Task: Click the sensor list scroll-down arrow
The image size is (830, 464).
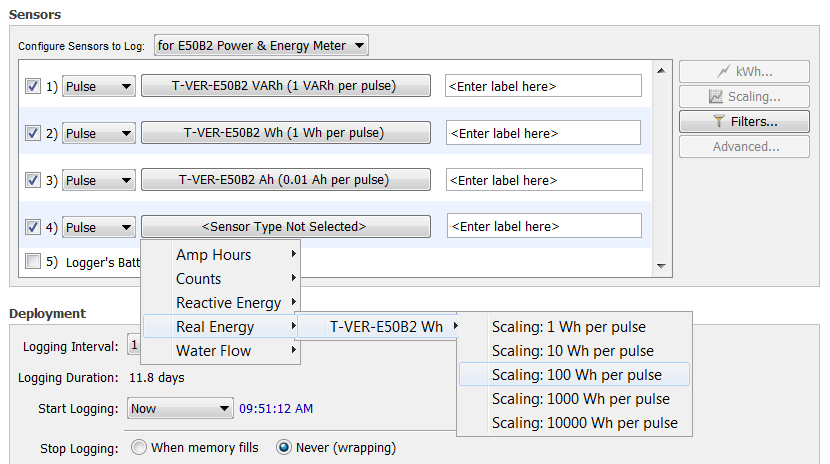Action: (x=661, y=266)
